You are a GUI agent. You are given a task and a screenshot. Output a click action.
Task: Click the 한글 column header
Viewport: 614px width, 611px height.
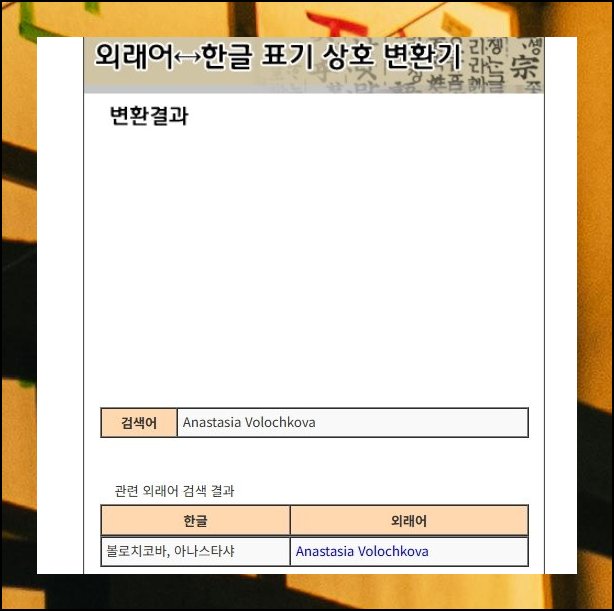coord(195,521)
